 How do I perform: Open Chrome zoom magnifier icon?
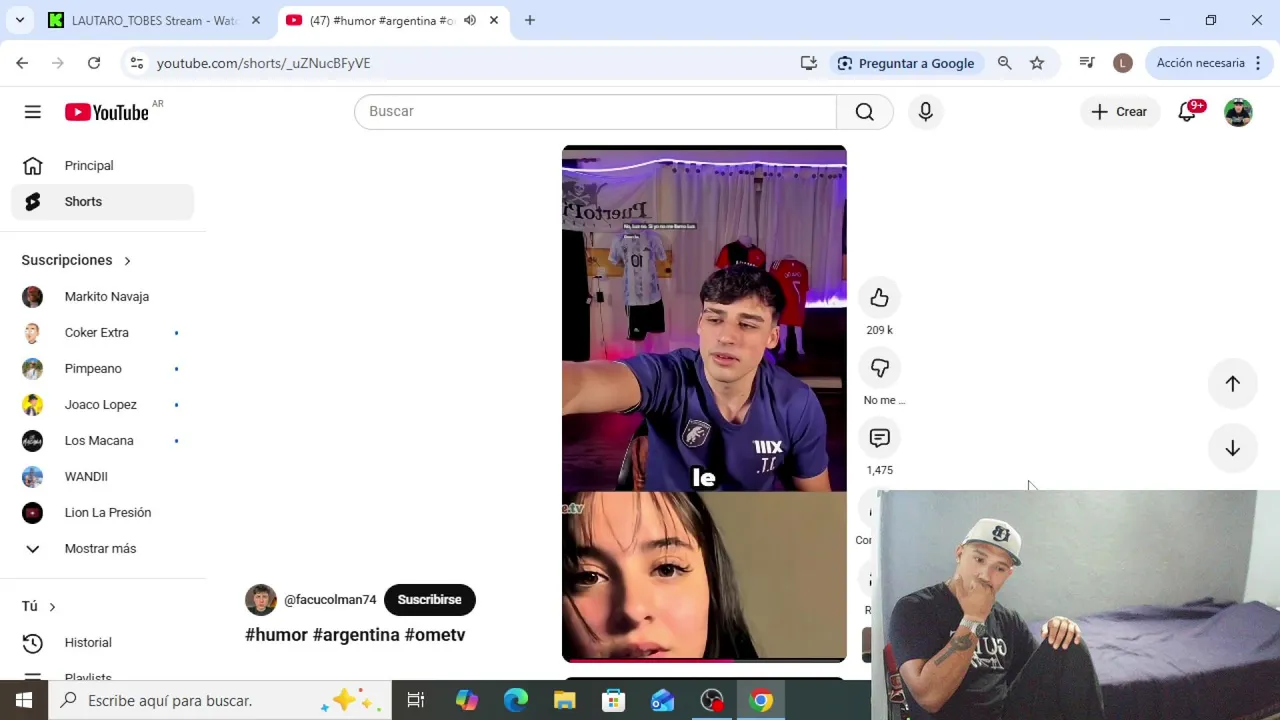(1005, 63)
